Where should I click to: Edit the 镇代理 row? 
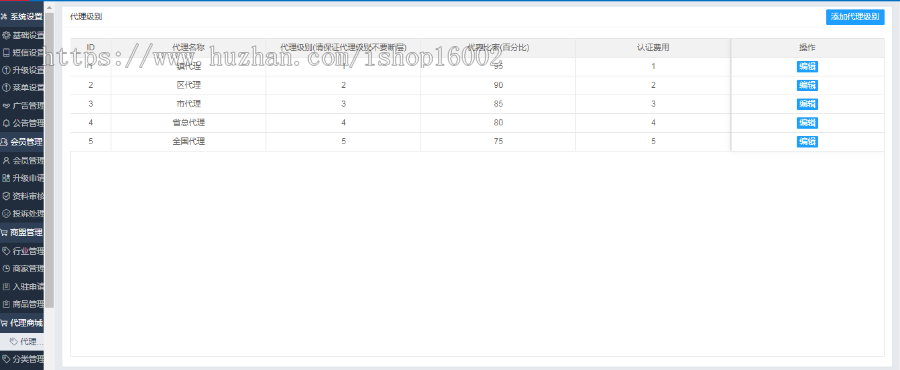click(807, 67)
